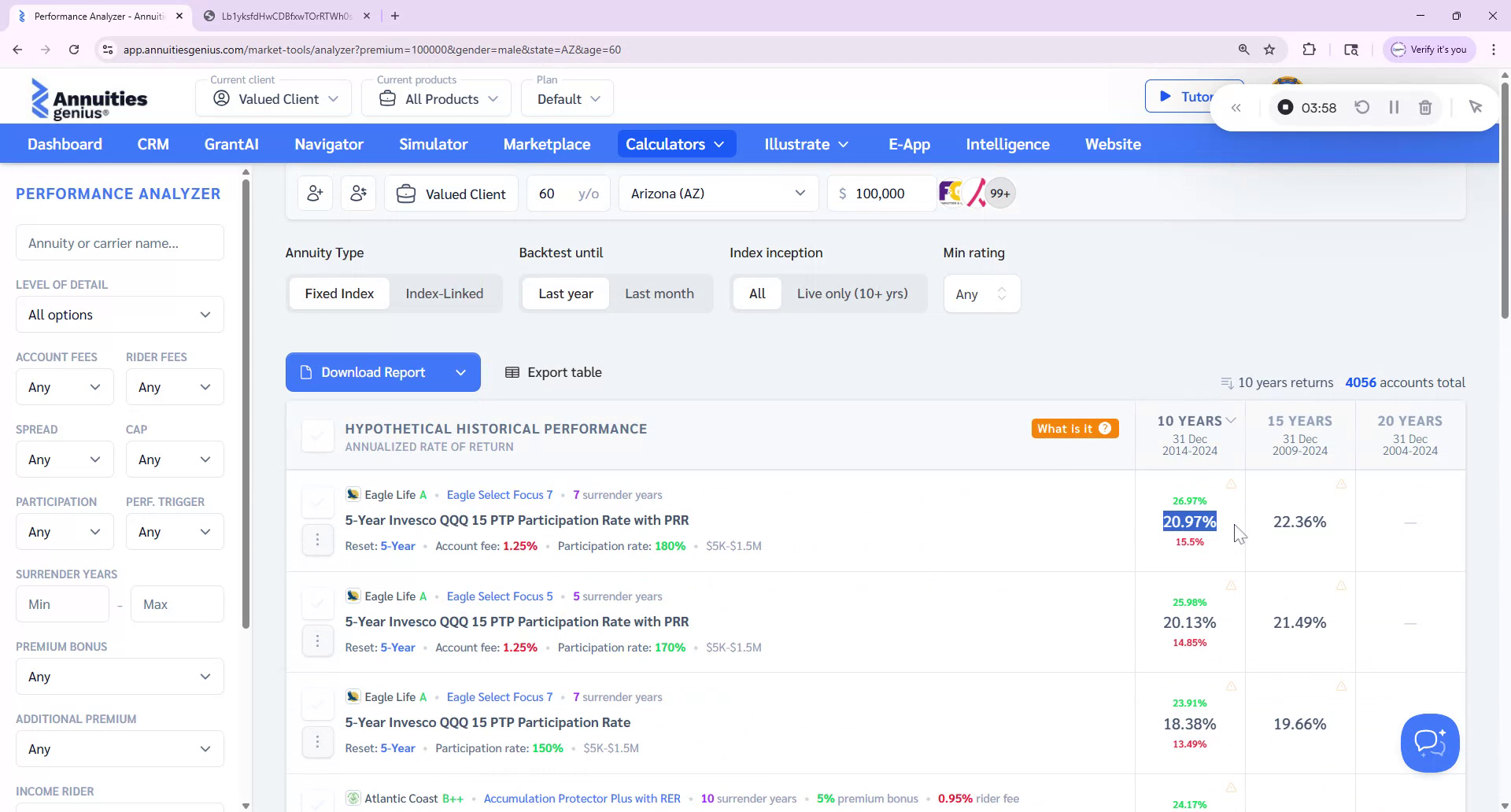Enable Live only (10+ yrs) index inception filter
The image size is (1511, 812).
click(852, 293)
